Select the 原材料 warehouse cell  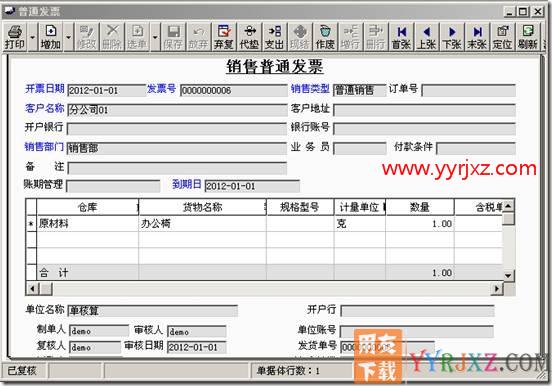click(x=87, y=224)
